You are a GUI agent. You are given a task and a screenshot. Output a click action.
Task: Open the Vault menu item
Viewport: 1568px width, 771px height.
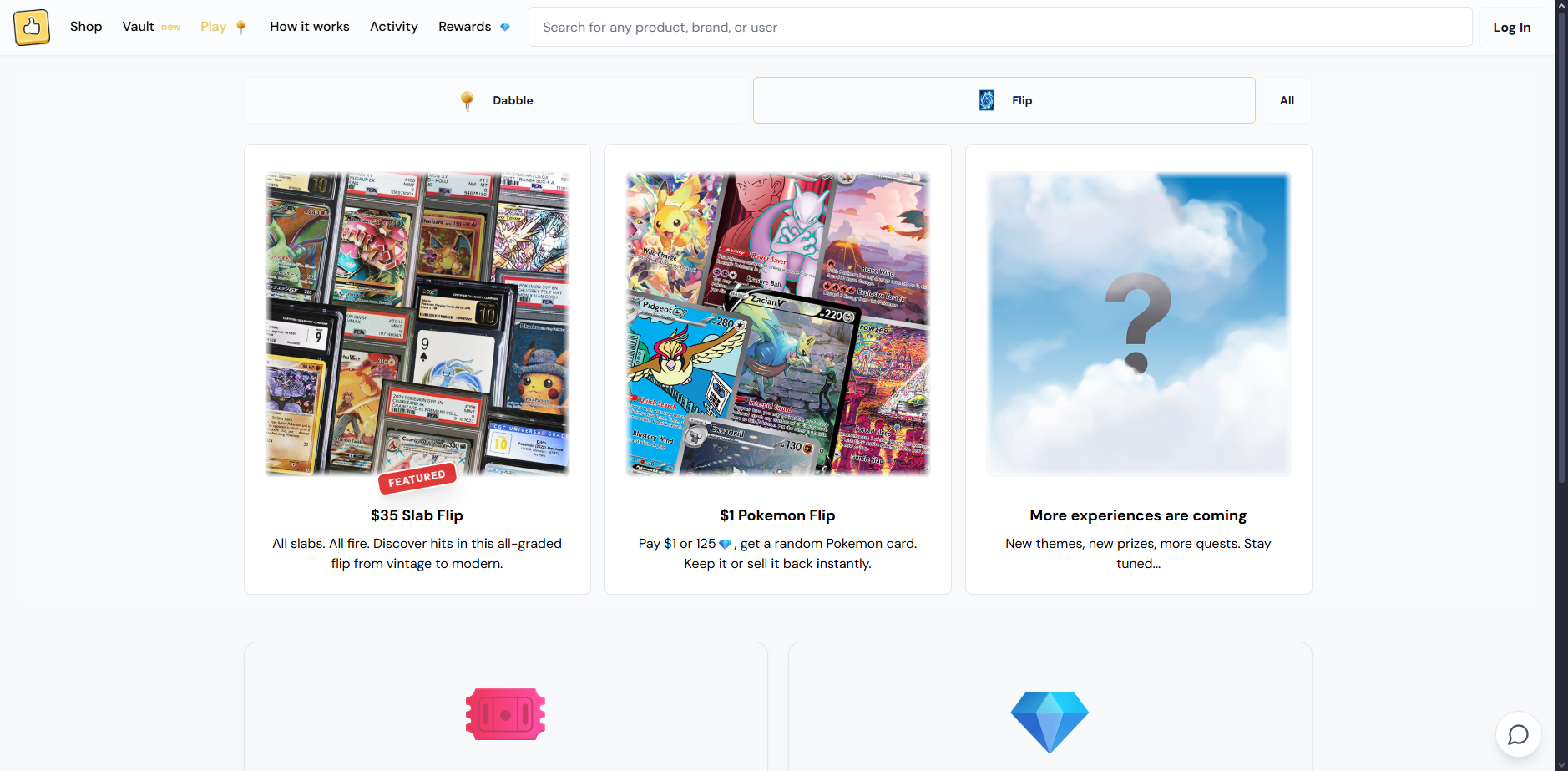[x=138, y=27]
